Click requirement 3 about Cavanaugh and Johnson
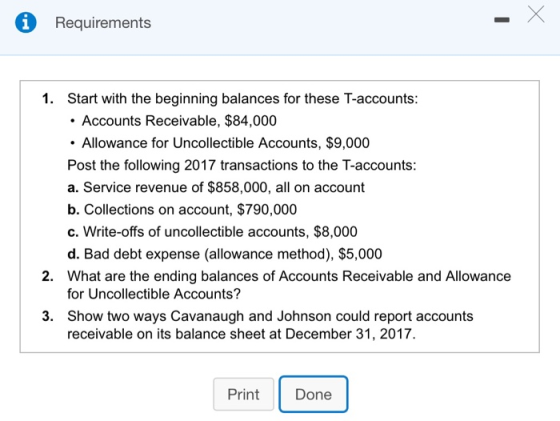The height and width of the screenshot is (421, 560). click(x=270, y=325)
